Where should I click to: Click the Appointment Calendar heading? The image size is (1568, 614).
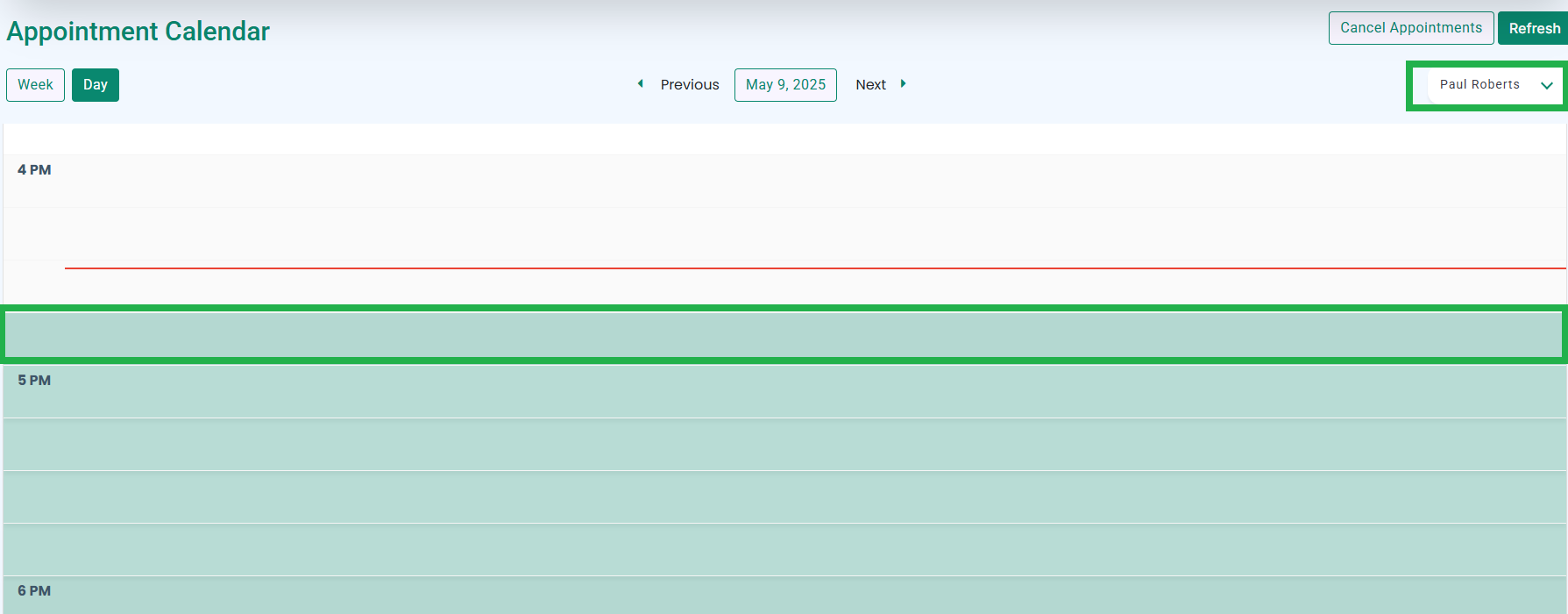[138, 32]
